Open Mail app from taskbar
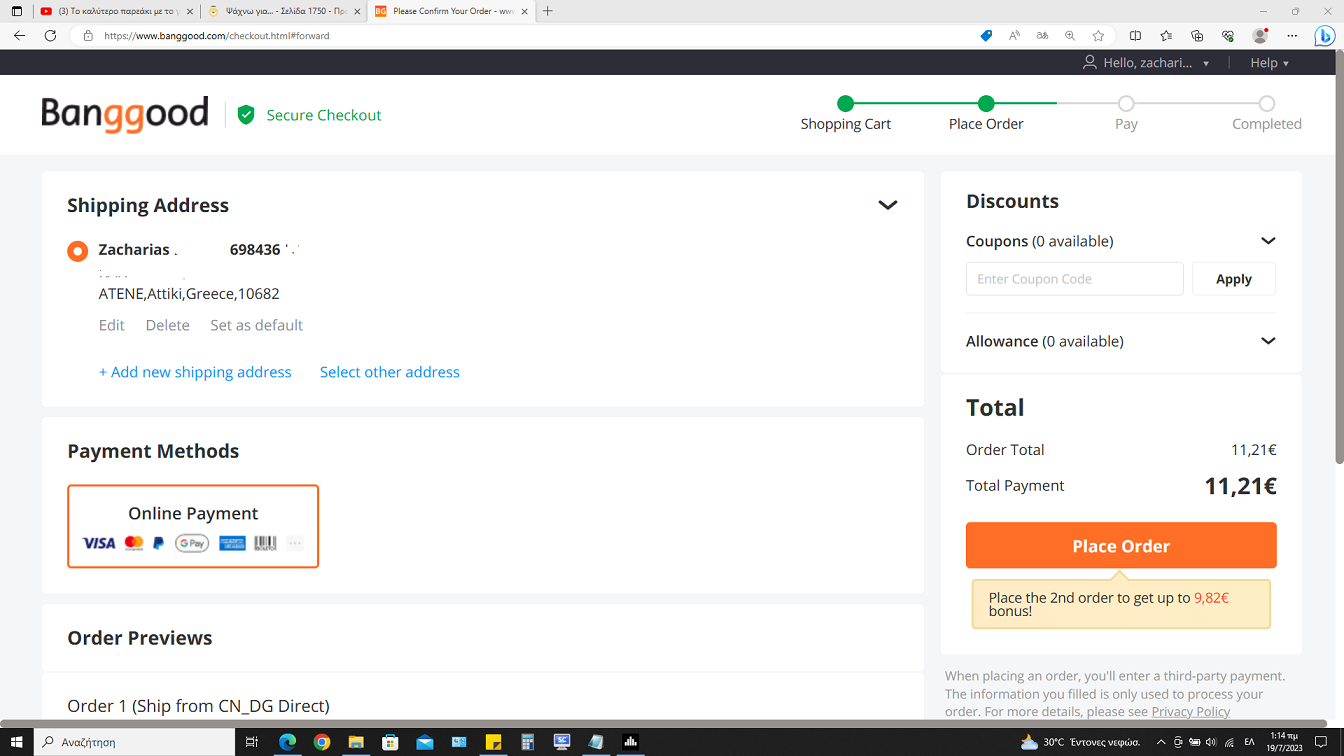 click(425, 742)
